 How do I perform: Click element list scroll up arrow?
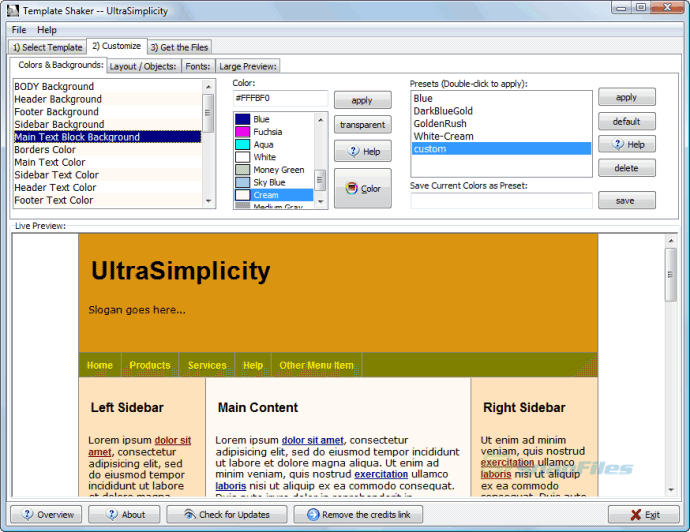[x=209, y=87]
